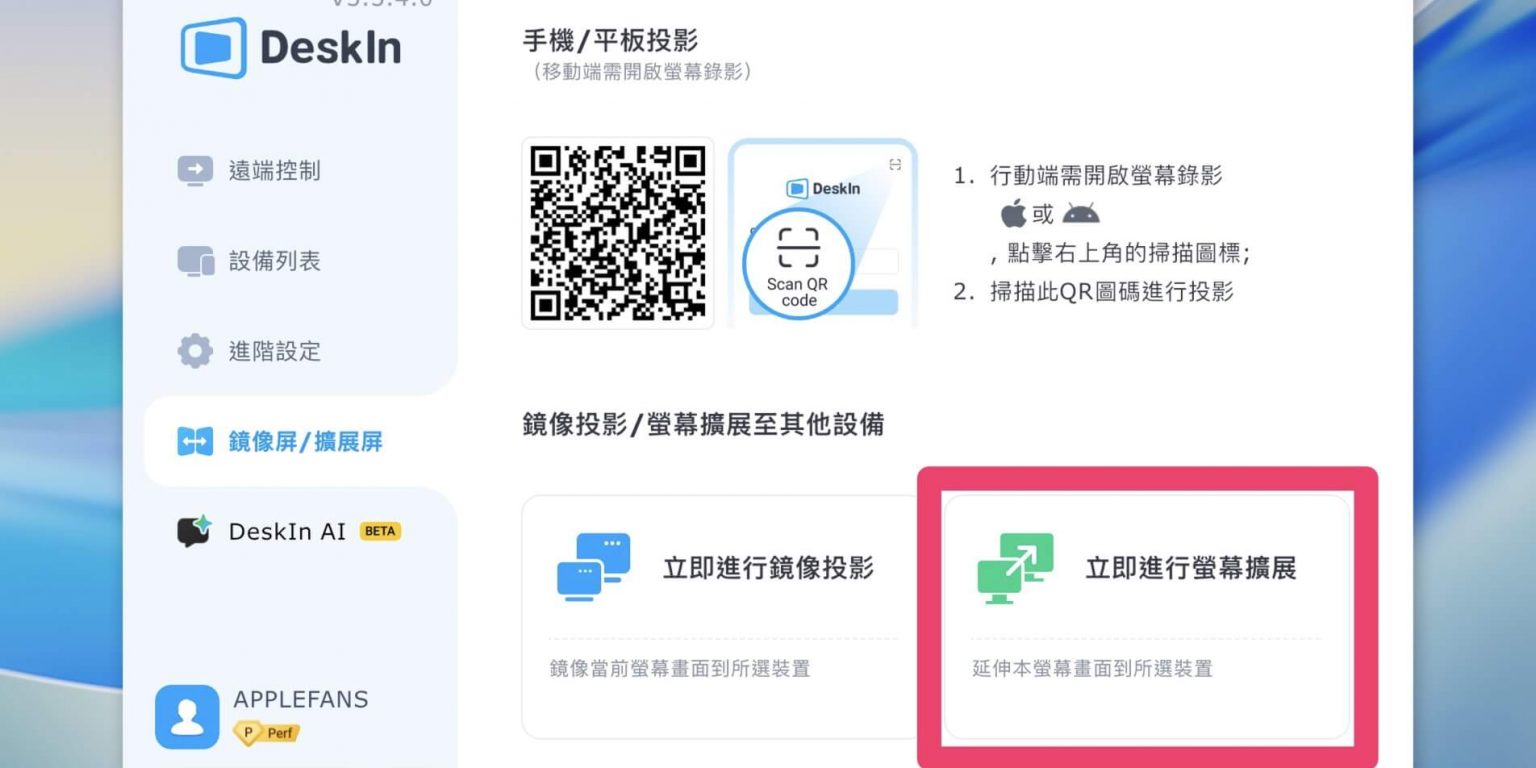
Task: Click the green screen extension monitors icon
Action: pyautogui.click(x=1015, y=568)
